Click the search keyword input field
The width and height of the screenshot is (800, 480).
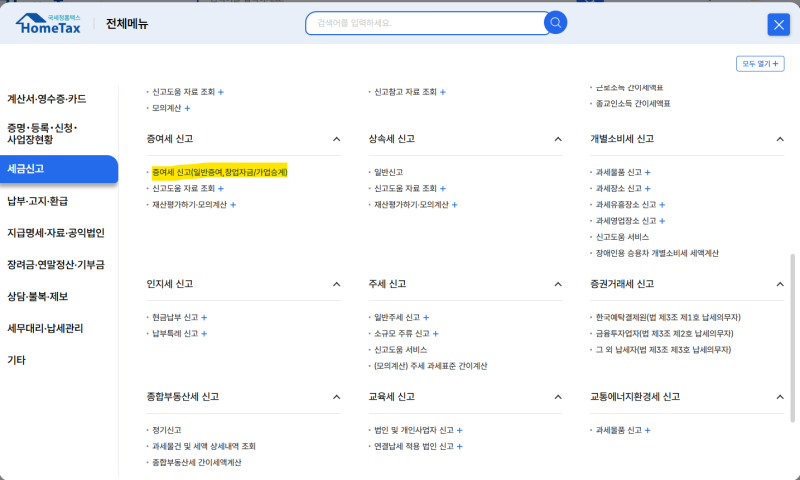tap(426, 23)
